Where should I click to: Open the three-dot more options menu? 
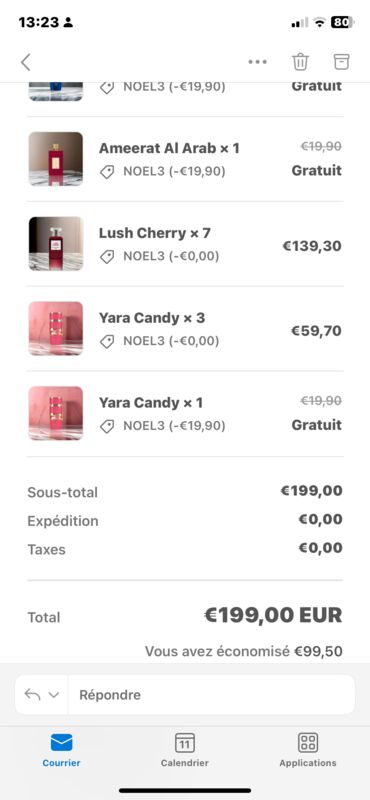257,62
